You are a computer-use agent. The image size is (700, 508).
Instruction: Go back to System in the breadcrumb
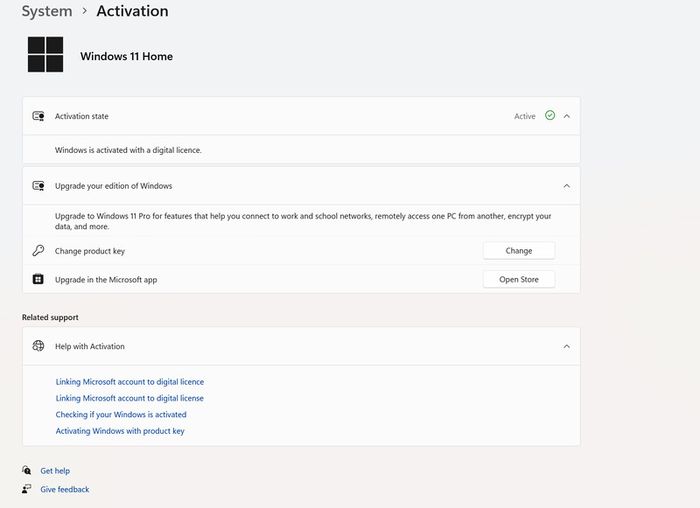[x=47, y=11]
